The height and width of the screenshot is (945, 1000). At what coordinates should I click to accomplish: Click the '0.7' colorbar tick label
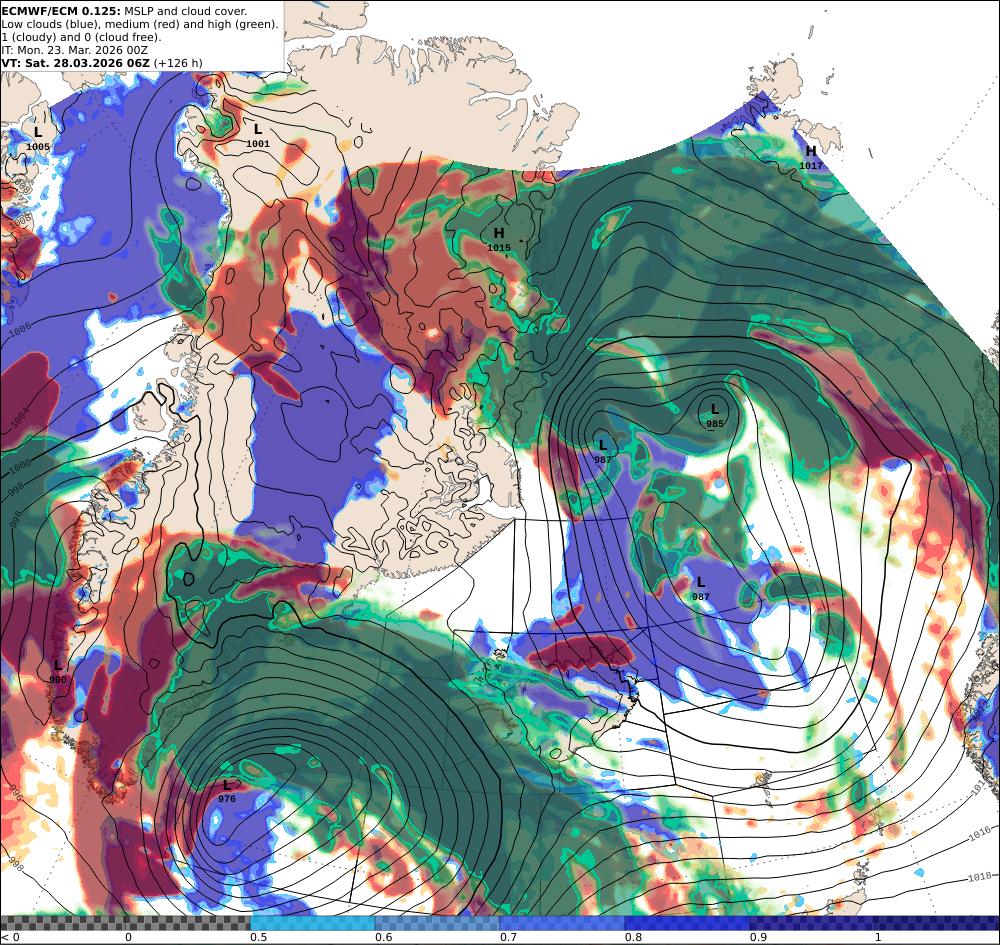pos(509,937)
